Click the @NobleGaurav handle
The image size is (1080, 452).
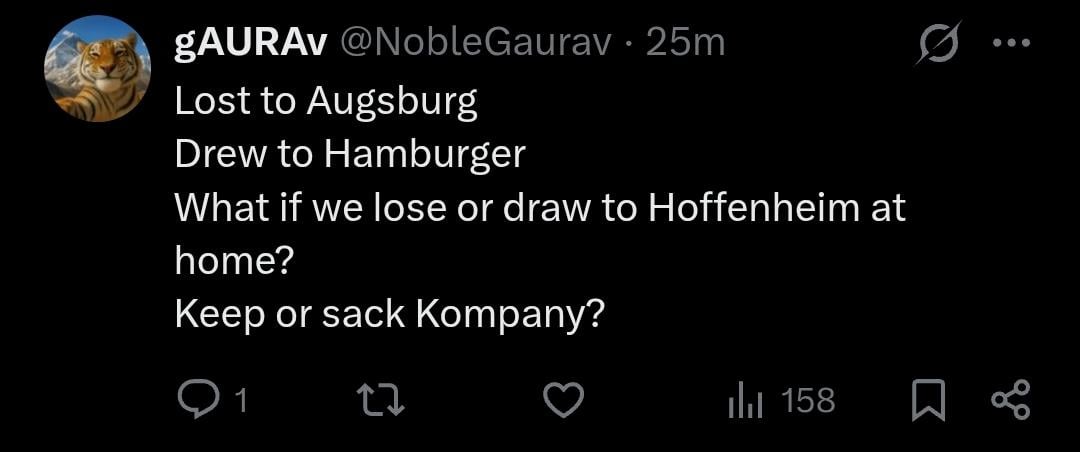pos(475,43)
